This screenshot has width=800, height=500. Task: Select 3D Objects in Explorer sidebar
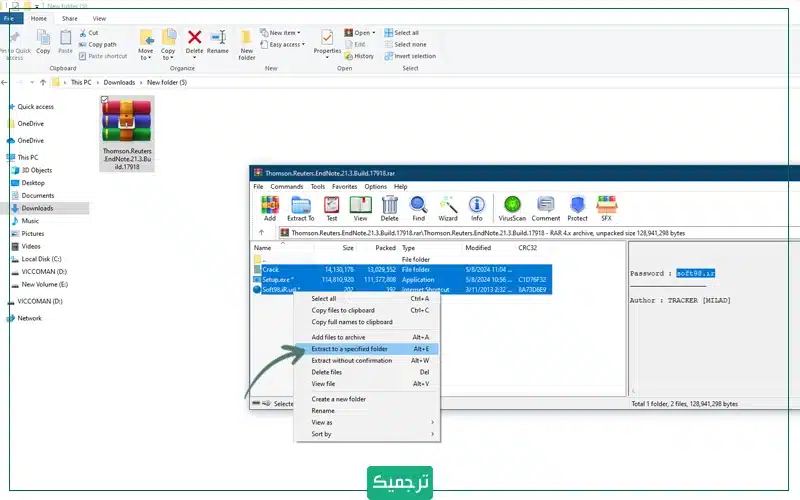37,170
